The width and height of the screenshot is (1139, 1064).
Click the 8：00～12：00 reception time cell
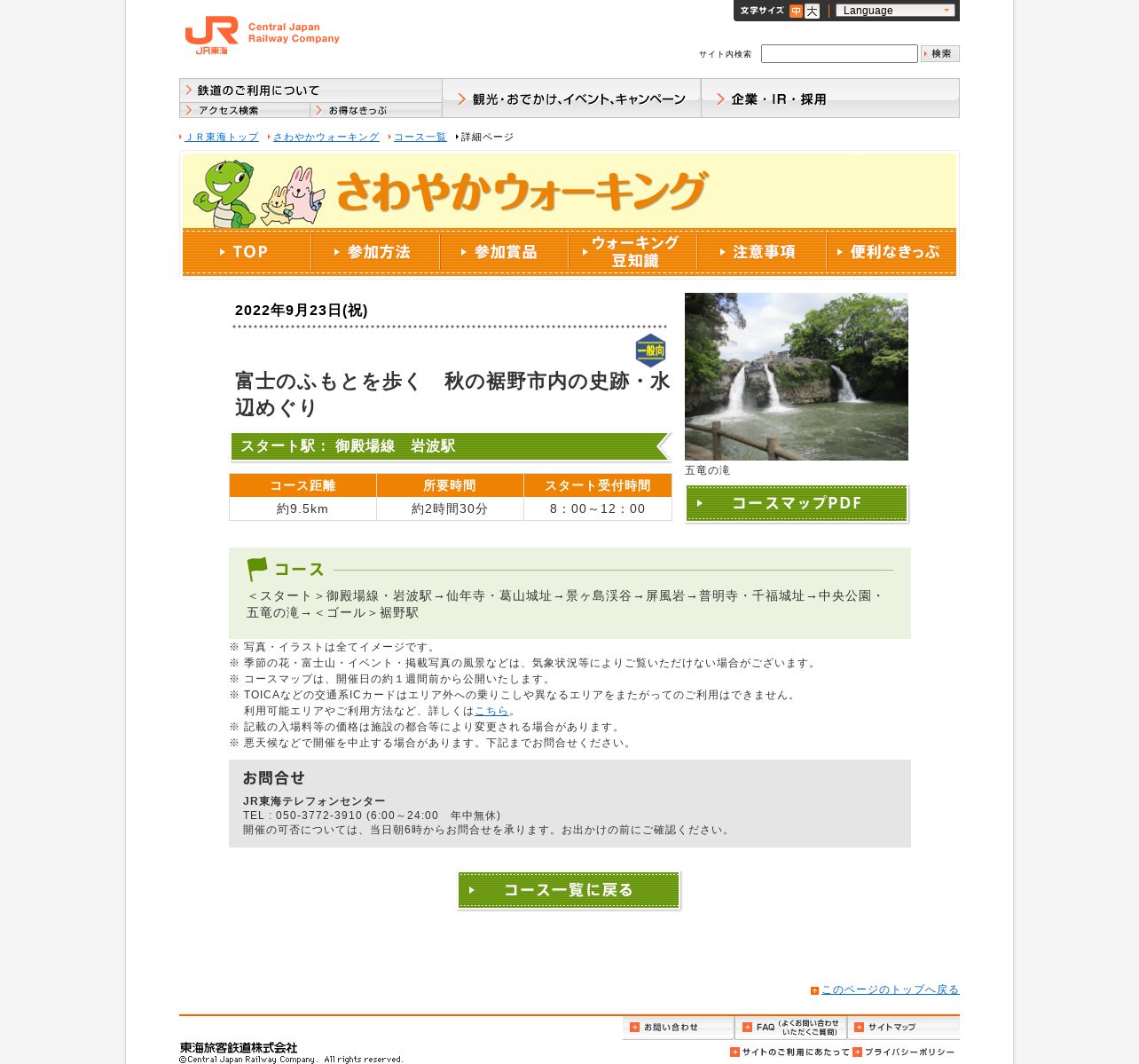click(x=598, y=508)
